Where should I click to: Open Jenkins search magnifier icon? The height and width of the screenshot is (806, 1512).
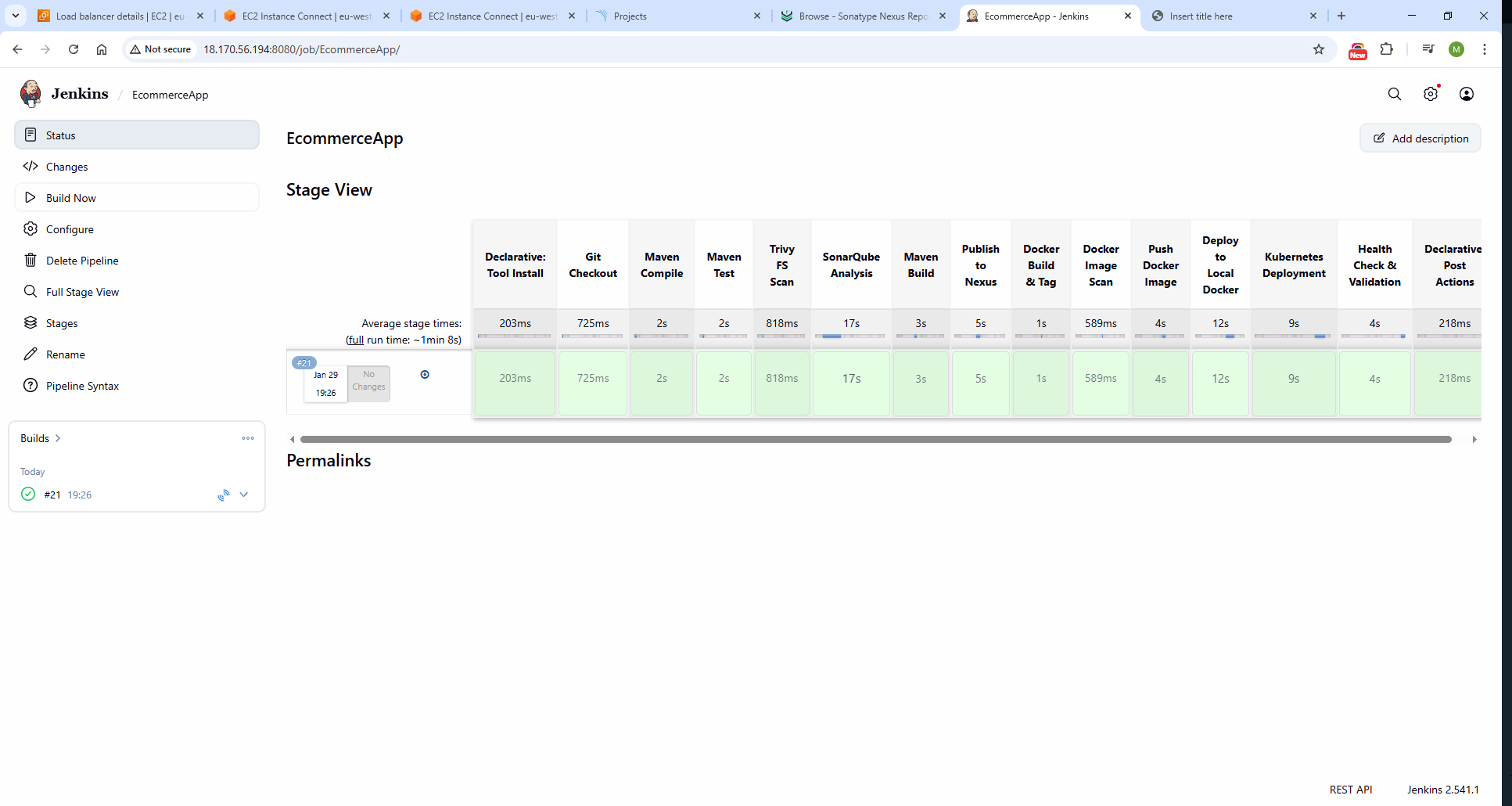[1394, 94]
